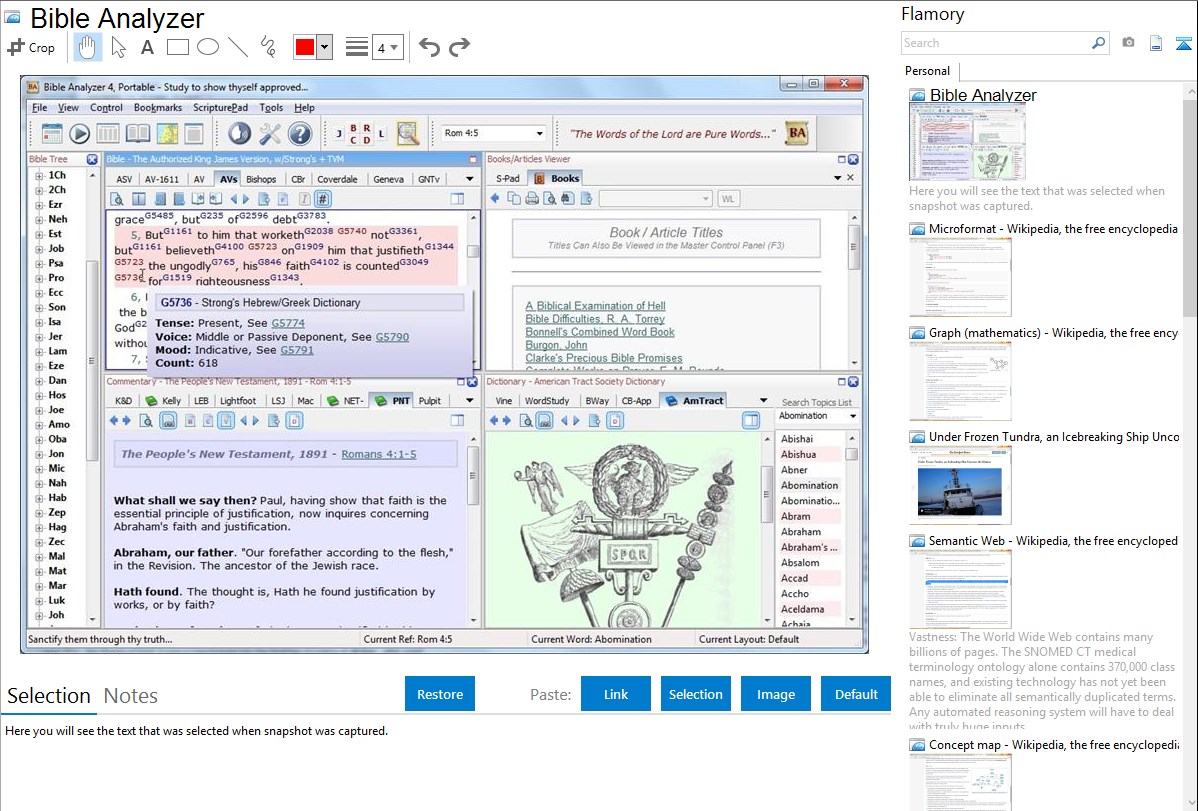Viewport: 1198px width, 811px height.
Task: Select the Personal tab in Flamory
Action: coord(928,71)
